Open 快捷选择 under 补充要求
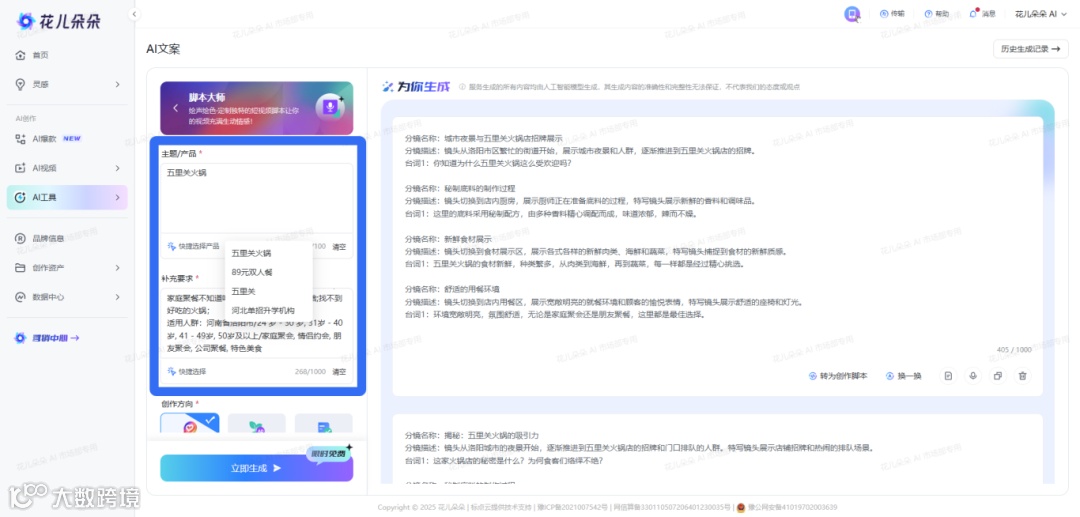 click(187, 372)
